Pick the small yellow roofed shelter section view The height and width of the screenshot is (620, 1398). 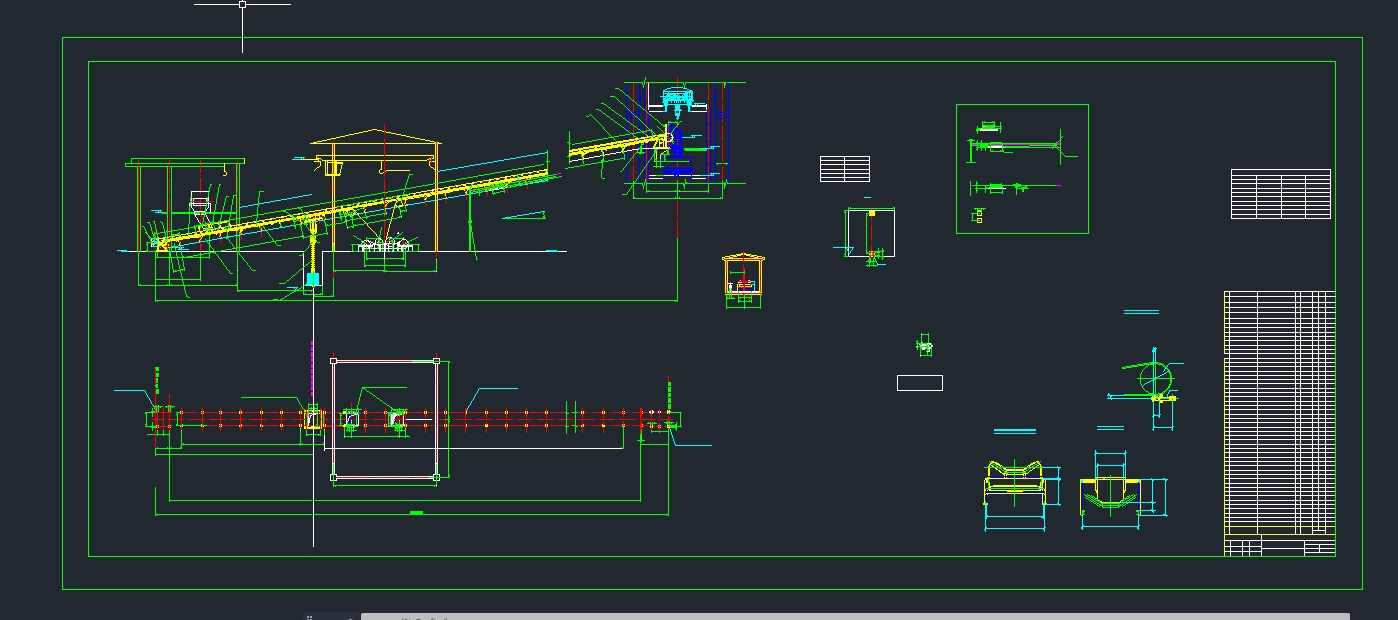point(742,276)
